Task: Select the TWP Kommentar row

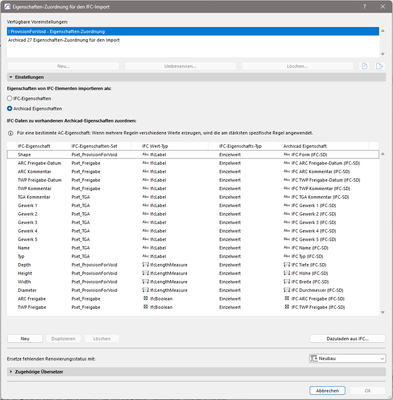Action: pyautogui.click(x=193, y=189)
